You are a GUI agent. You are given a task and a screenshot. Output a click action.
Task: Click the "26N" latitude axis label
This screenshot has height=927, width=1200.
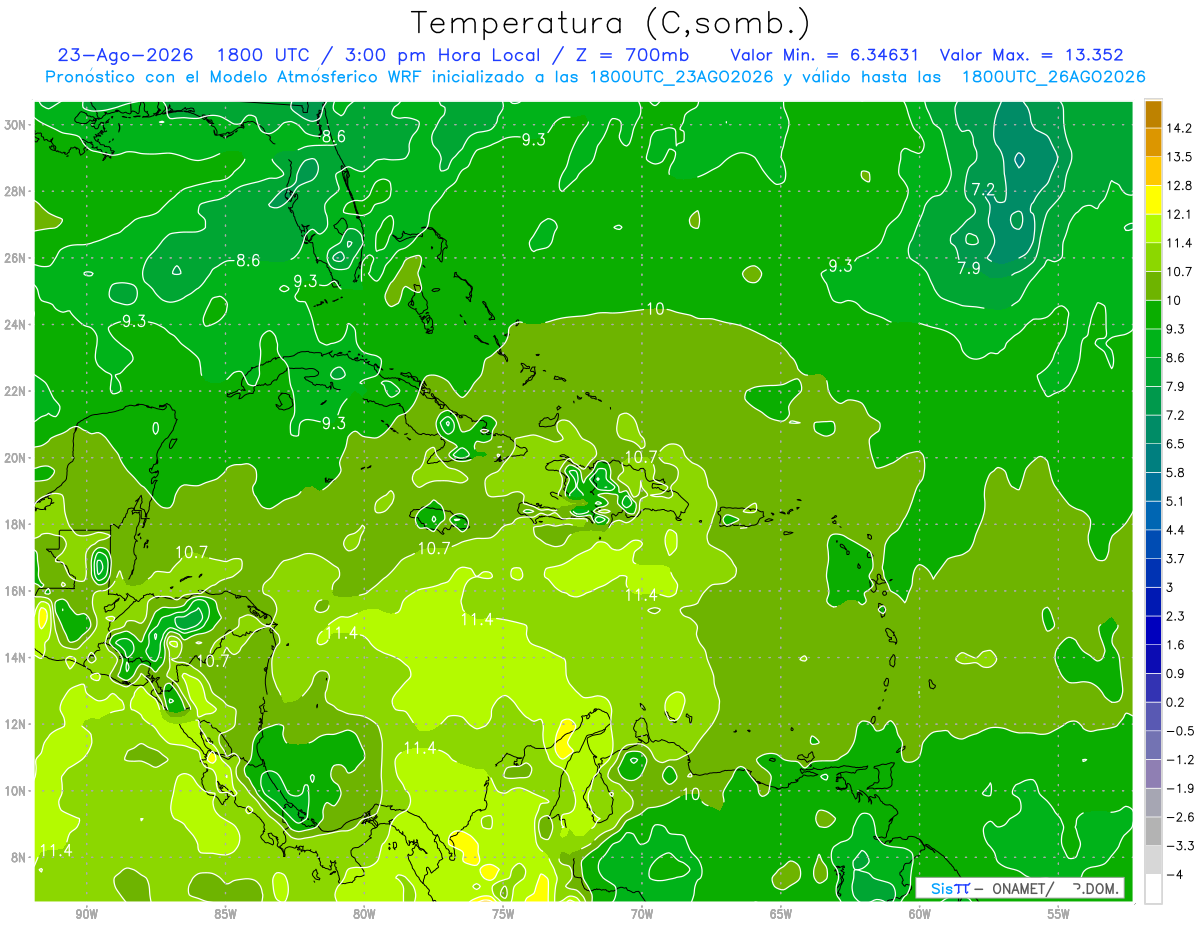click(17, 258)
